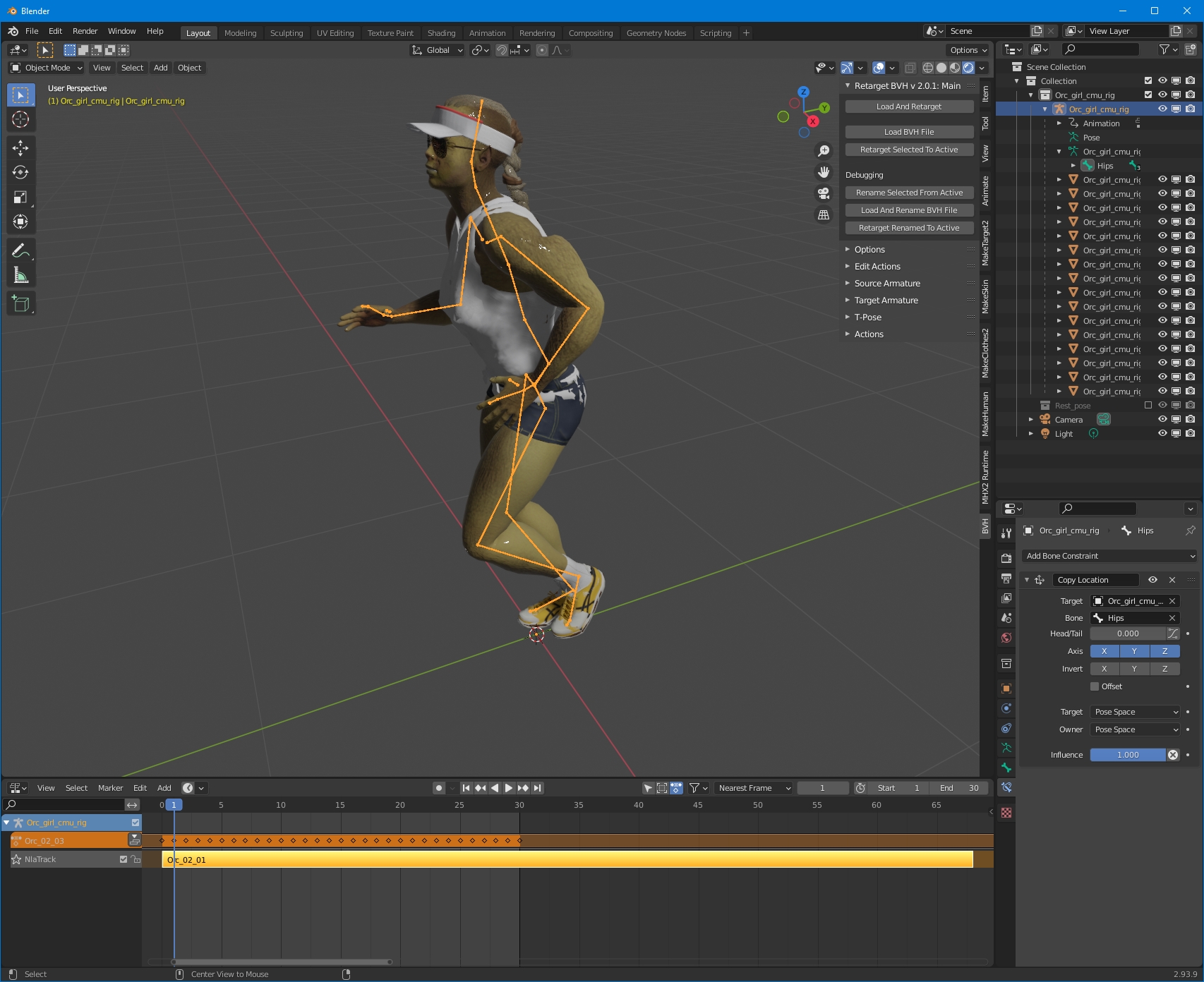Switch to Shading workspace tab
1204x982 pixels.
[x=441, y=33]
